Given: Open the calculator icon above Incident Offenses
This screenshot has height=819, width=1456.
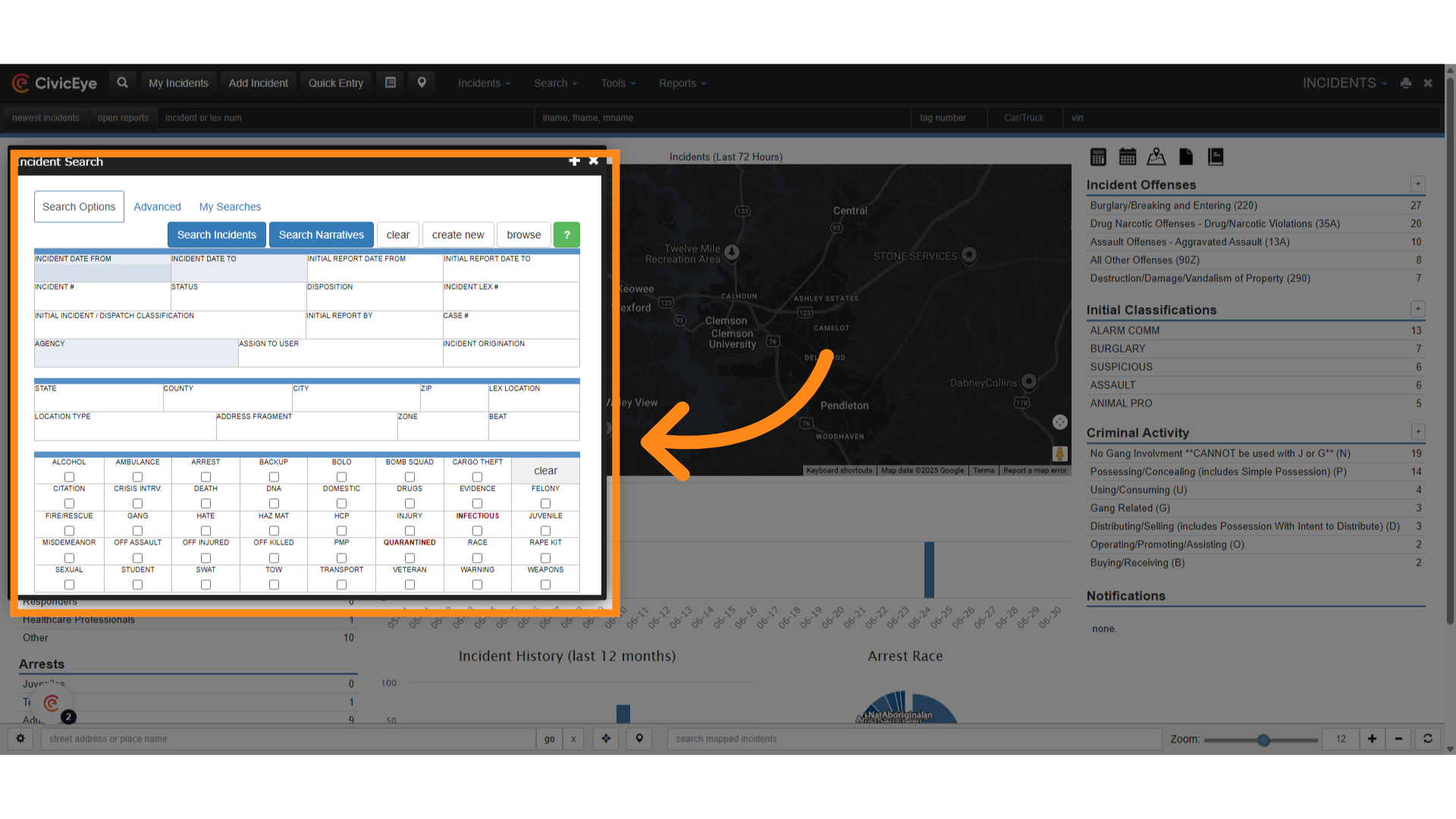Looking at the screenshot, I should (1098, 157).
